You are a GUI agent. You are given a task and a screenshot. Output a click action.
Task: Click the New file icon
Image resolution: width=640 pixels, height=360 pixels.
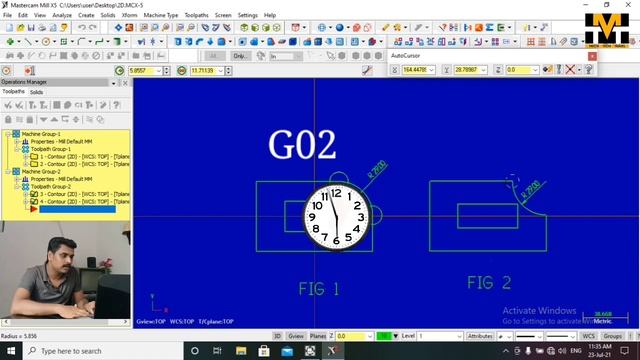pyautogui.click(x=9, y=28)
